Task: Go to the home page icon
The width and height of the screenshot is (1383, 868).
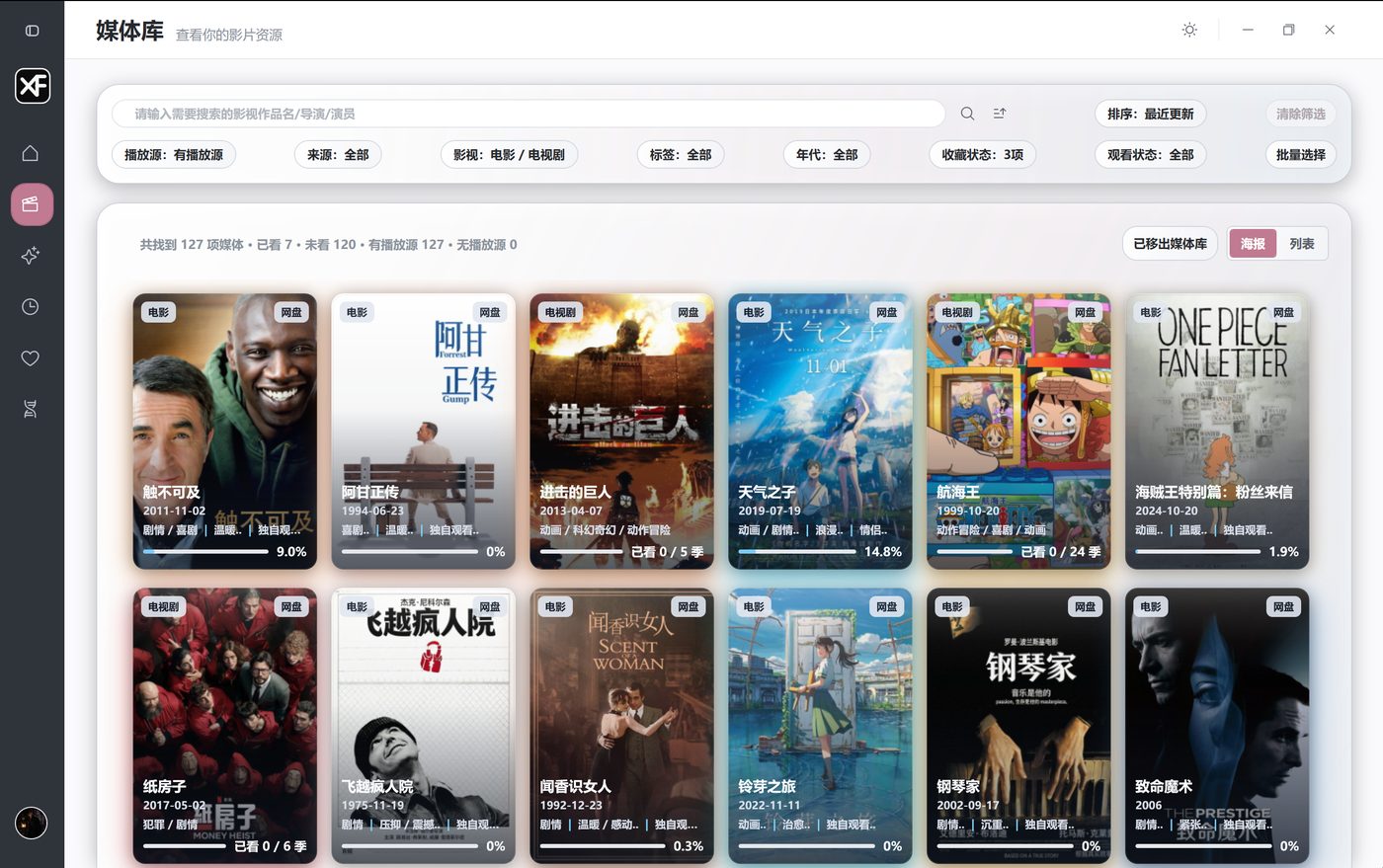Action: coord(31,153)
